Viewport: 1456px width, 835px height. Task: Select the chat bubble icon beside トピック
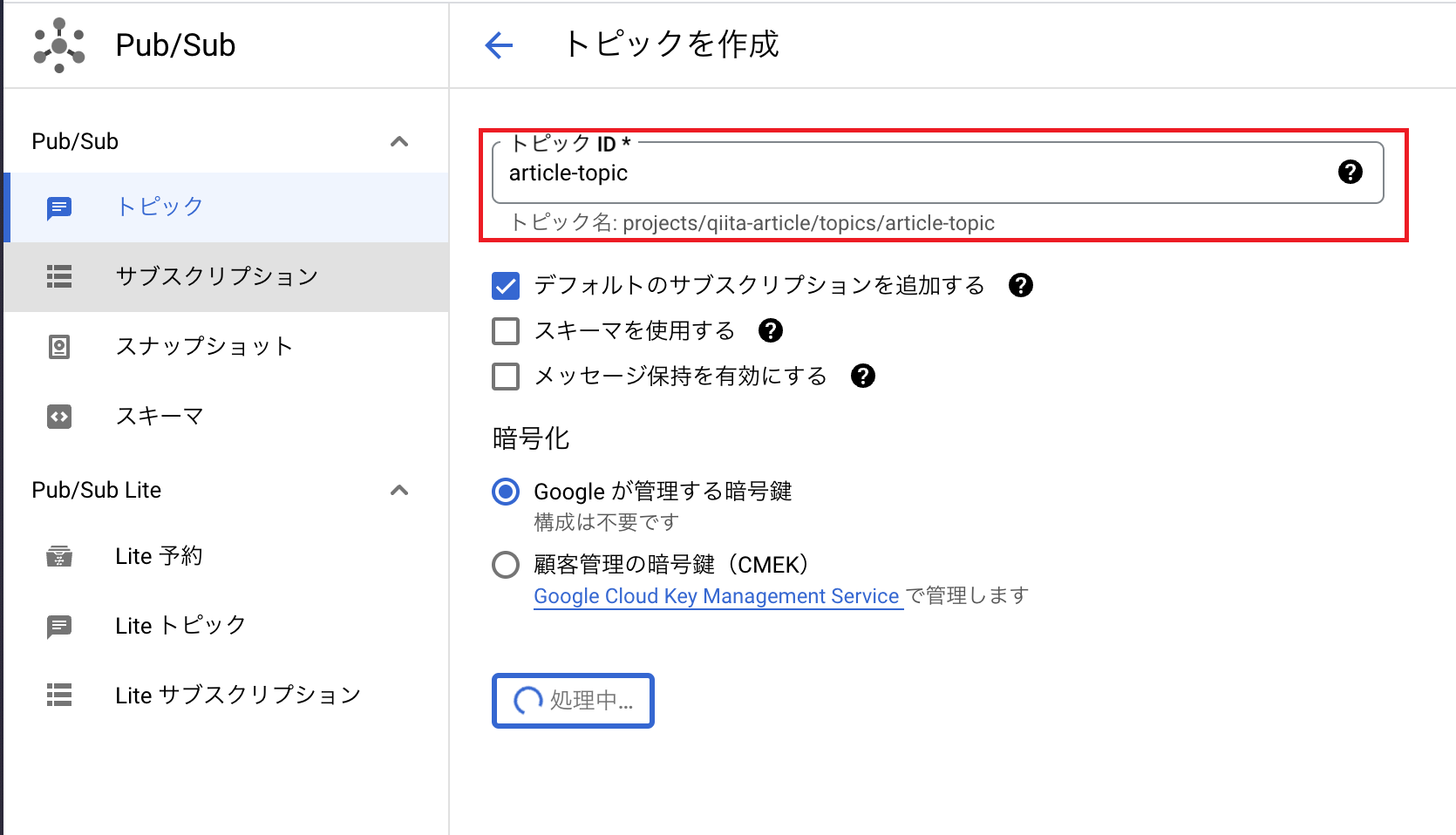point(58,207)
